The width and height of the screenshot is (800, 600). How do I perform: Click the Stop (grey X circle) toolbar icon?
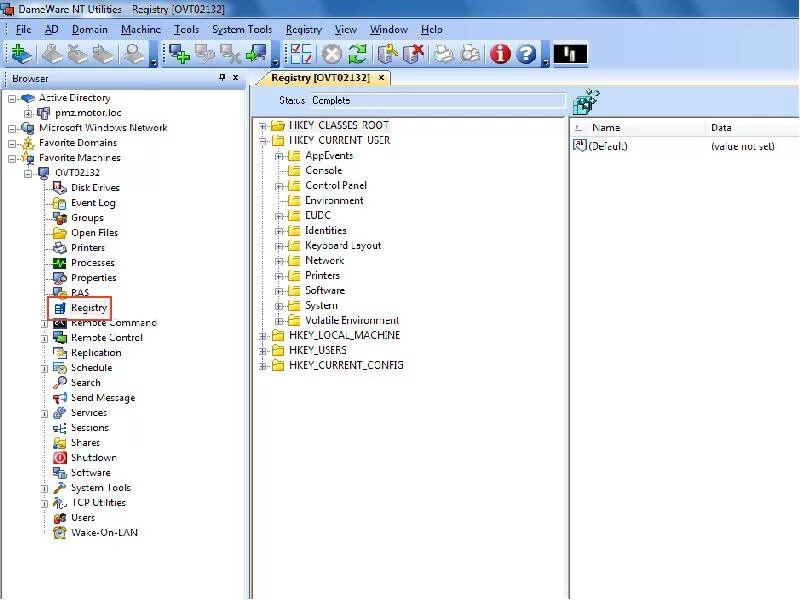[332, 54]
